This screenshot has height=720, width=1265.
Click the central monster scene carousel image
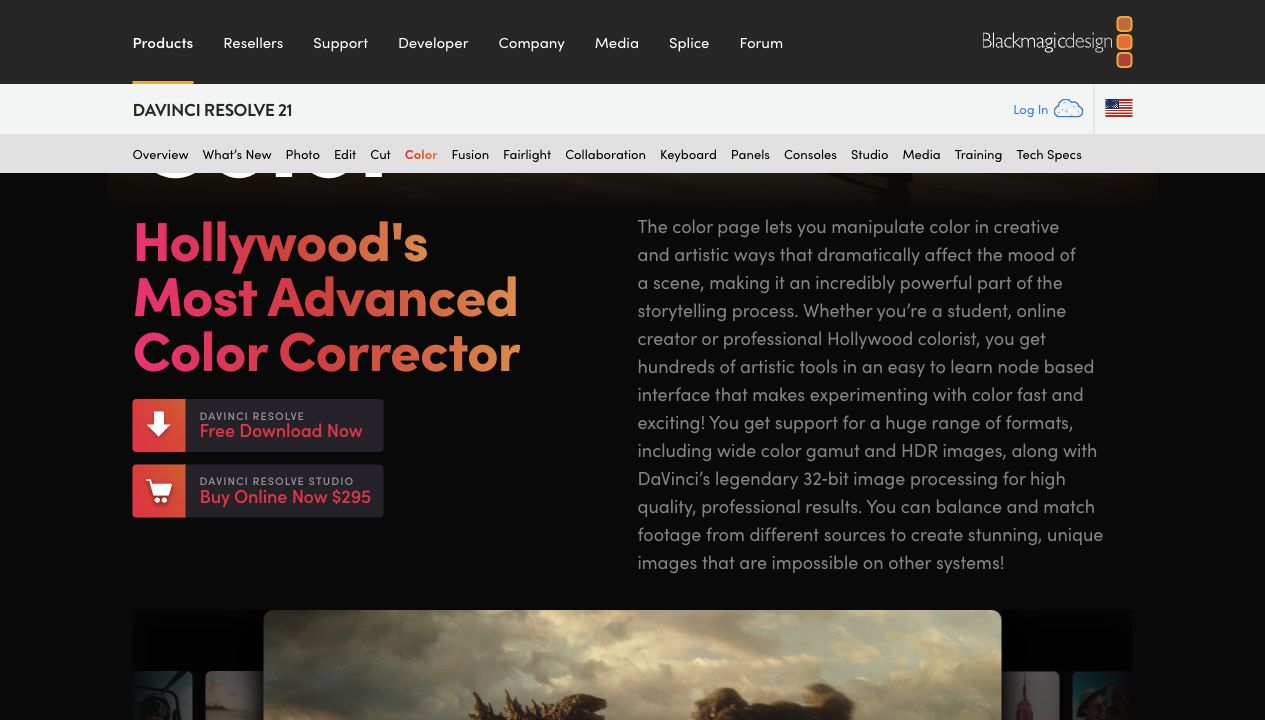632,665
